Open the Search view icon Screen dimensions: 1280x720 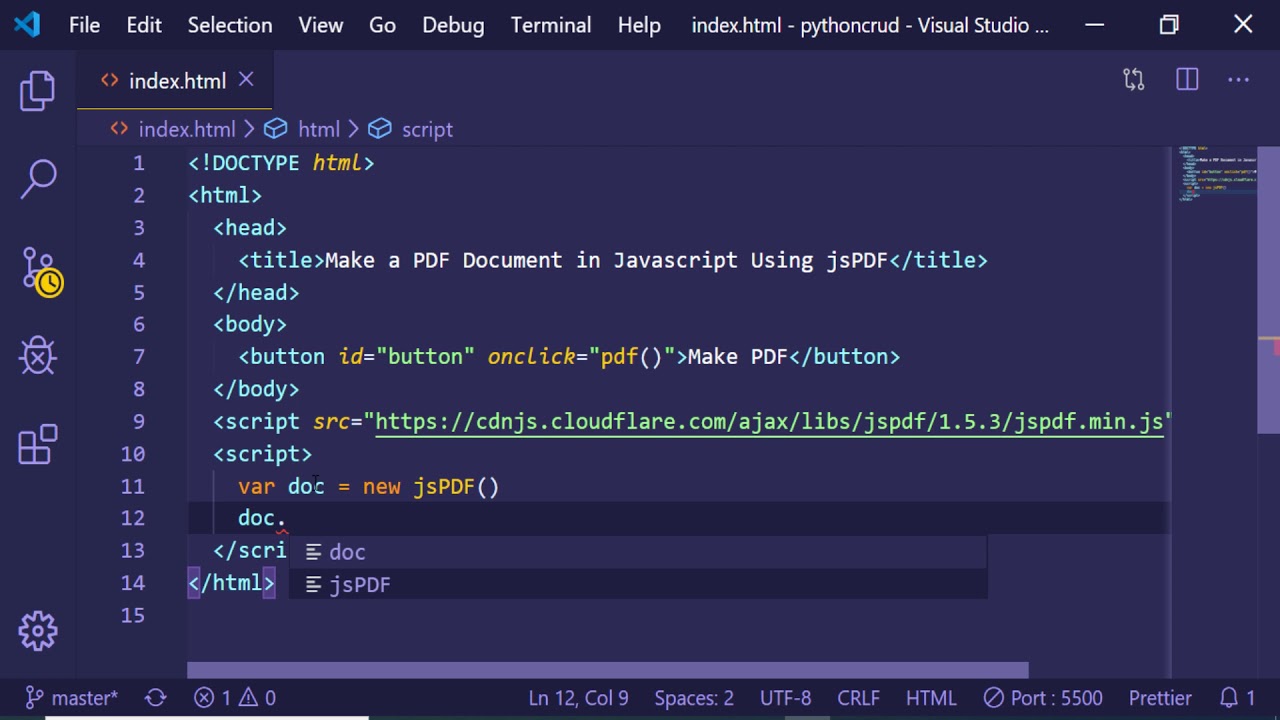pyautogui.click(x=38, y=180)
